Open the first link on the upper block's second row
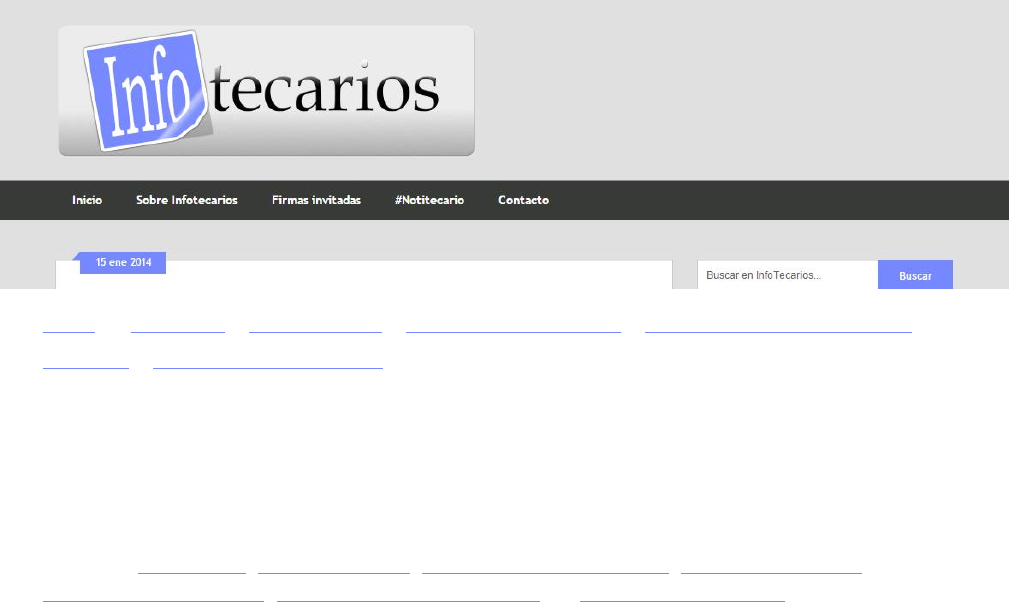The height and width of the screenshot is (602, 1009). point(86,366)
